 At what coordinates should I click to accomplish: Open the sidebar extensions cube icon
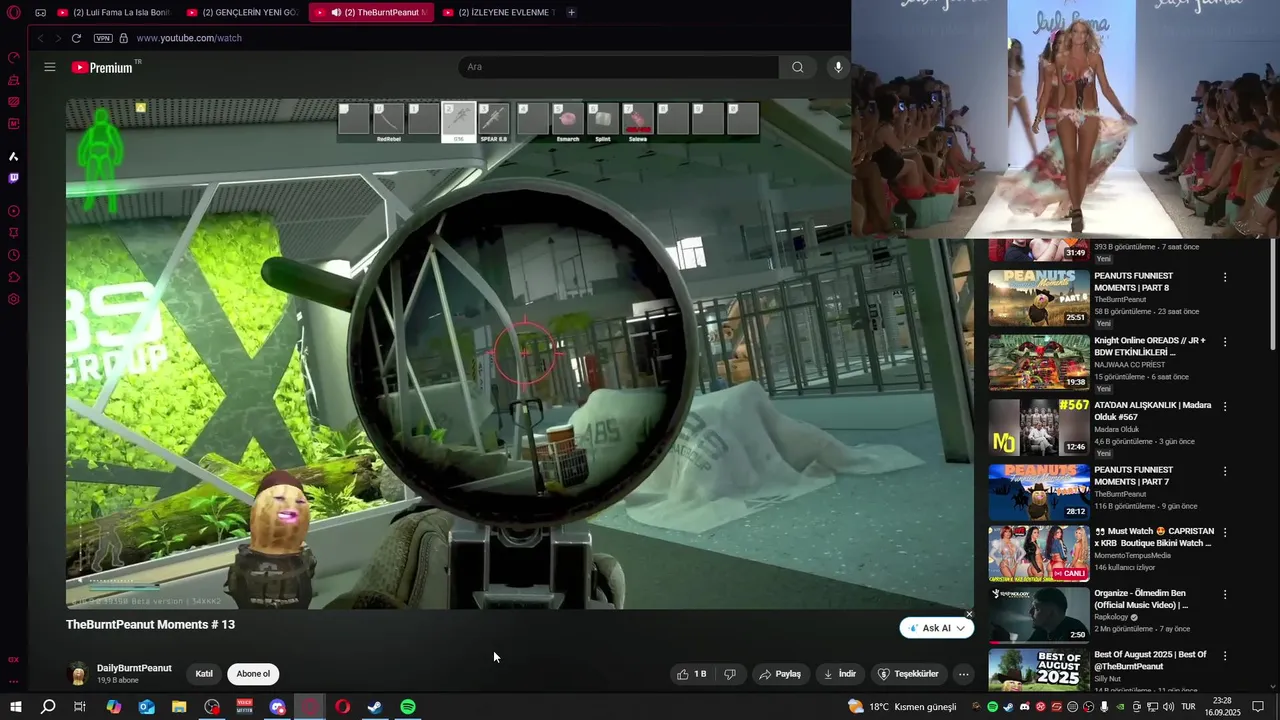pyautogui.click(x=14, y=277)
